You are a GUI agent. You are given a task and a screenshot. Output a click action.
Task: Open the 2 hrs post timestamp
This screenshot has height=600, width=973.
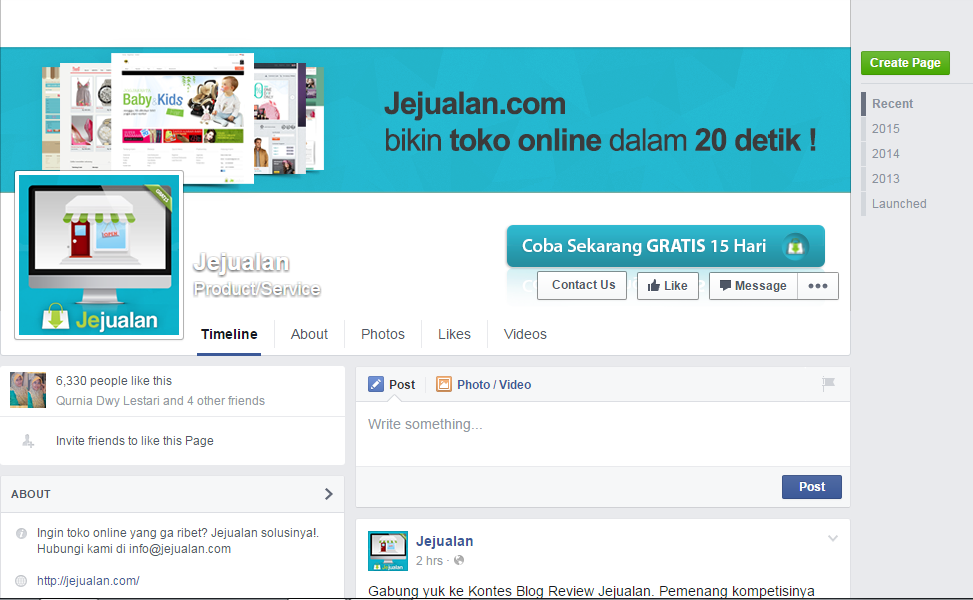click(429, 561)
